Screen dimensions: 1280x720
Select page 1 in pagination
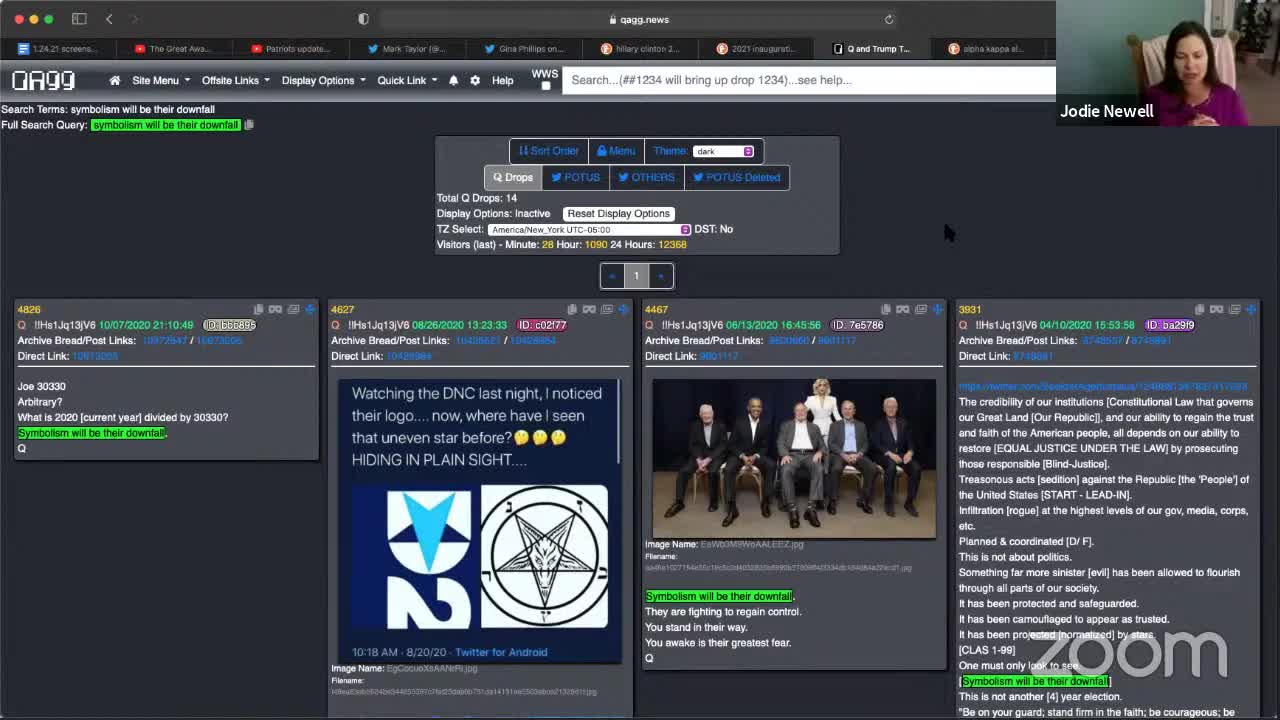[636, 276]
